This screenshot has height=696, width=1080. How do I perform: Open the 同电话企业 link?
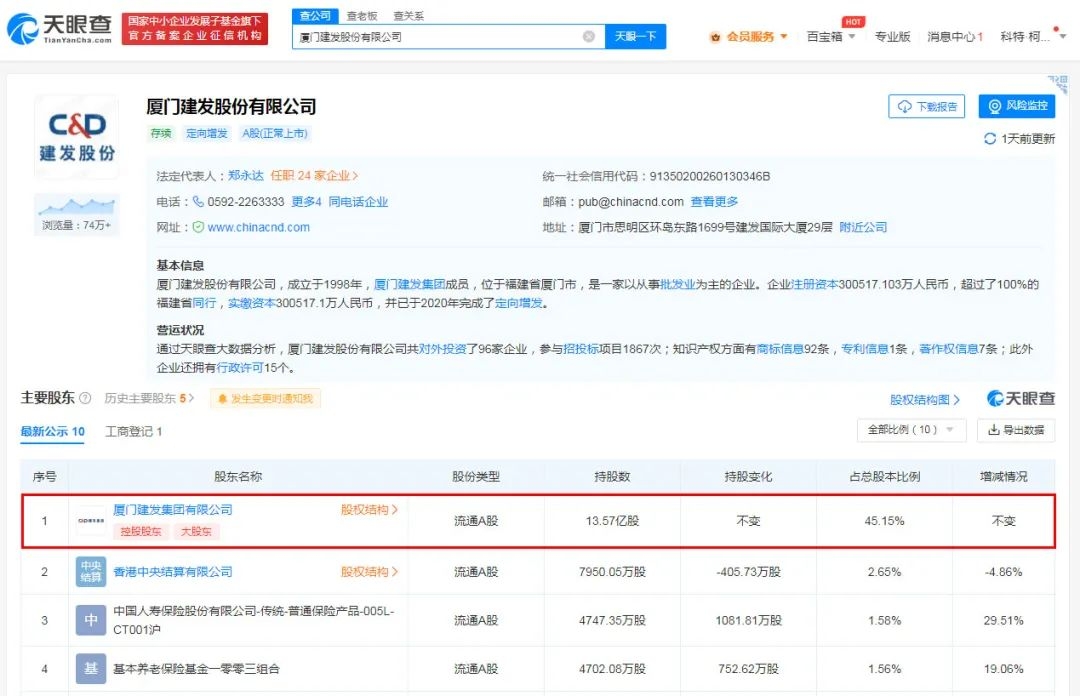(358, 201)
